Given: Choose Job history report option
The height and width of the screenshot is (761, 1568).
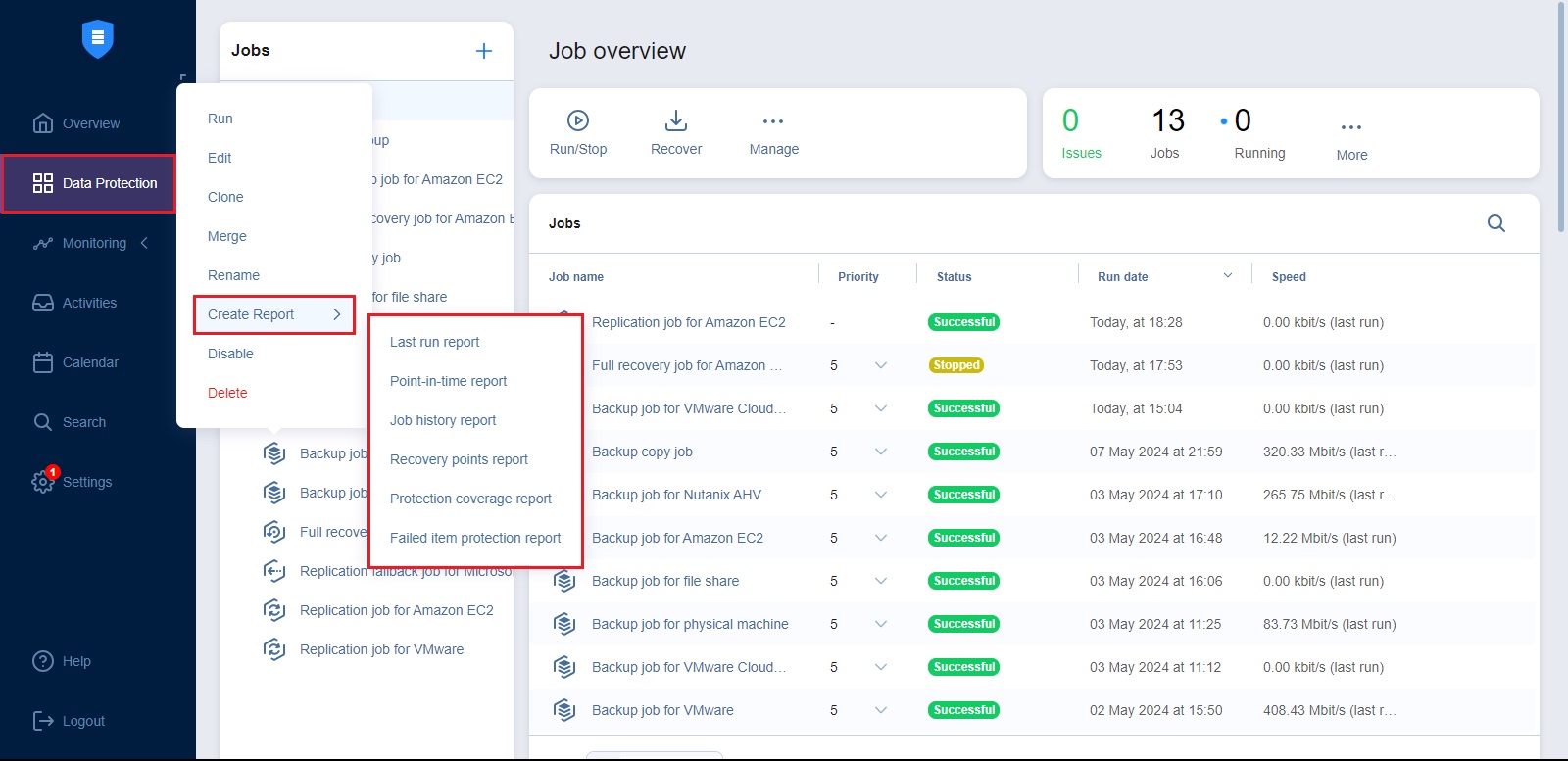Looking at the screenshot, I should pyautogui.click(x=443, y=420).
